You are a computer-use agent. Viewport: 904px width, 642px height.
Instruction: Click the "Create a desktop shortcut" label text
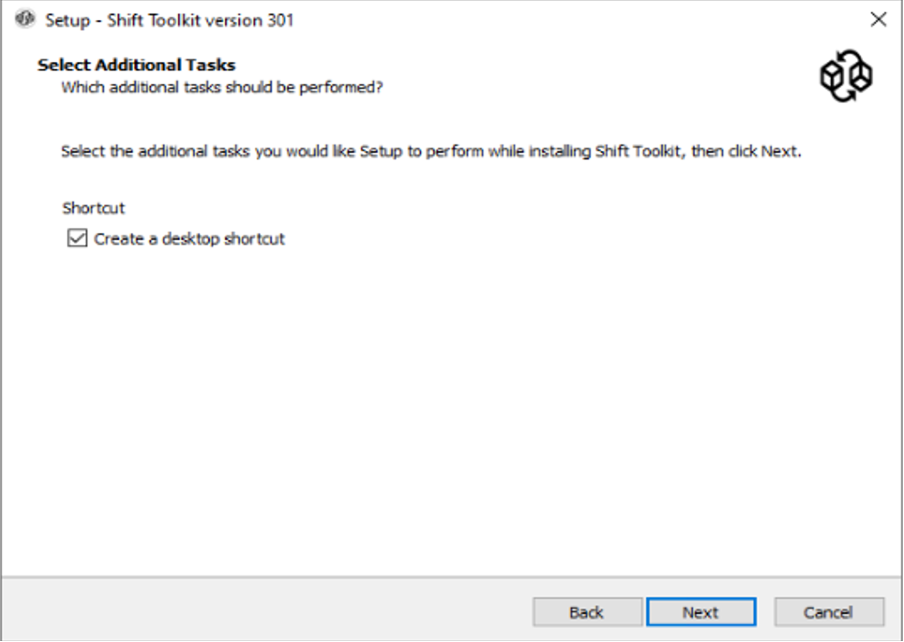[189, 239]
